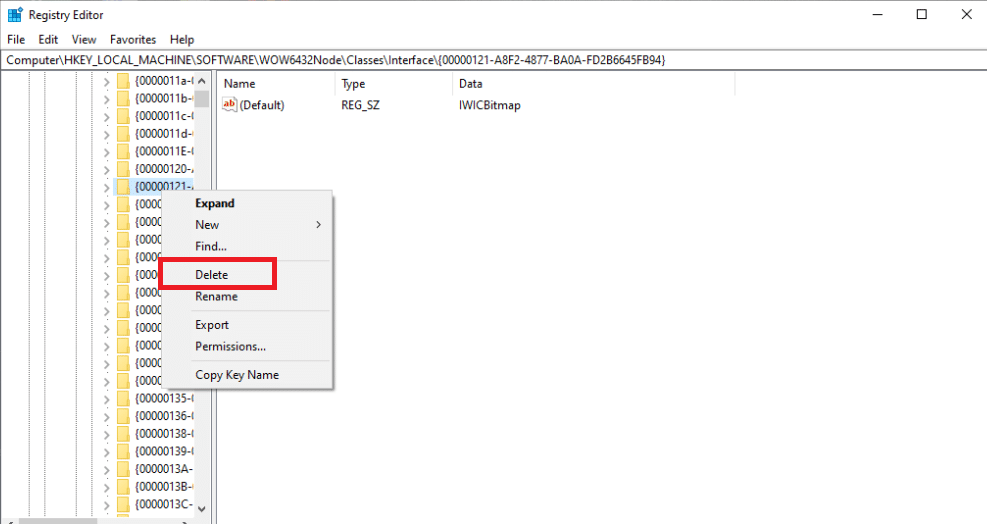Select the {0000013A- key label
Viewport: 987px width, 524px height.
tap(164, 469)
